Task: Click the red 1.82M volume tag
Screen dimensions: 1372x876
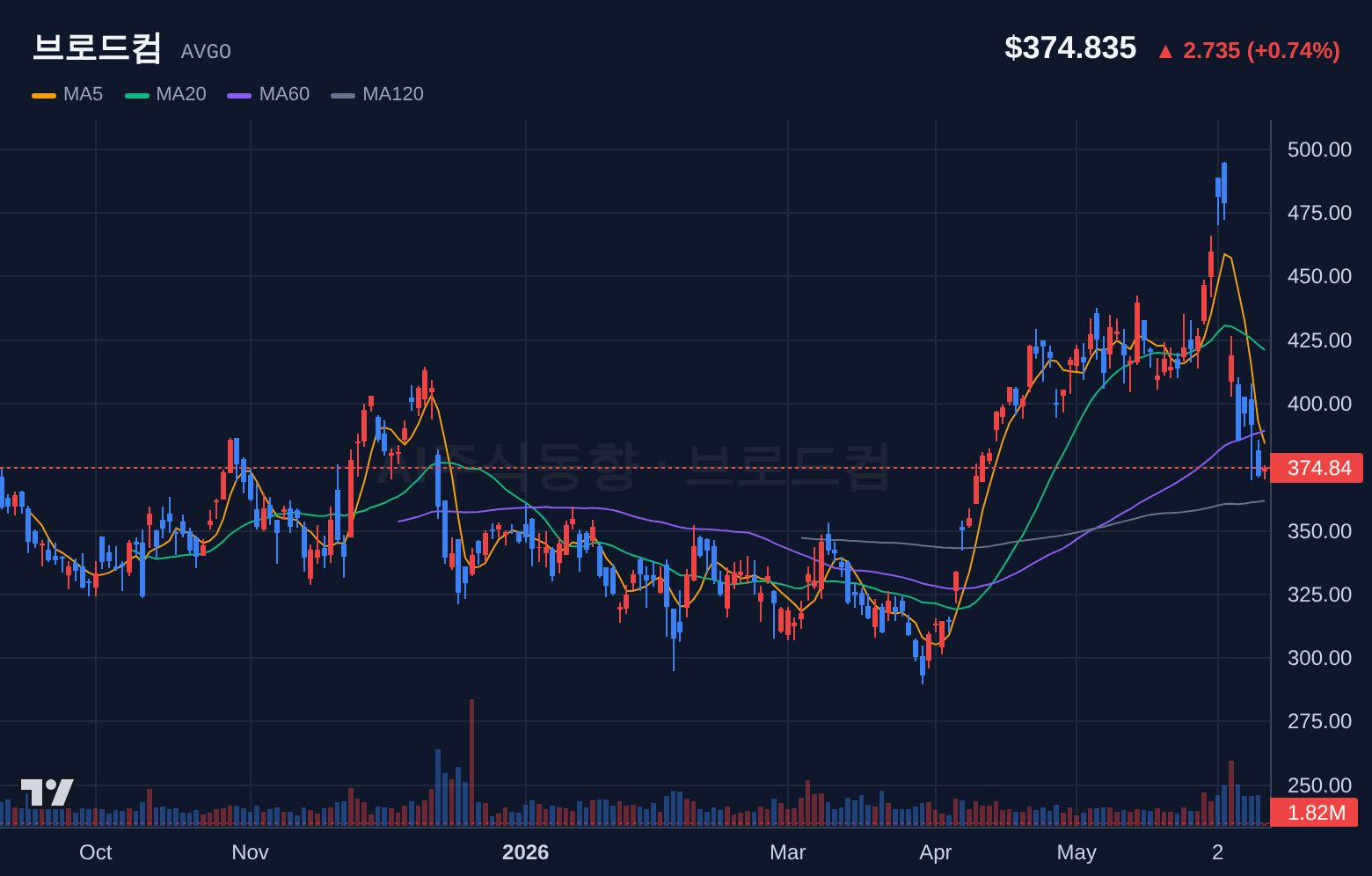Action: (1315, 813)
